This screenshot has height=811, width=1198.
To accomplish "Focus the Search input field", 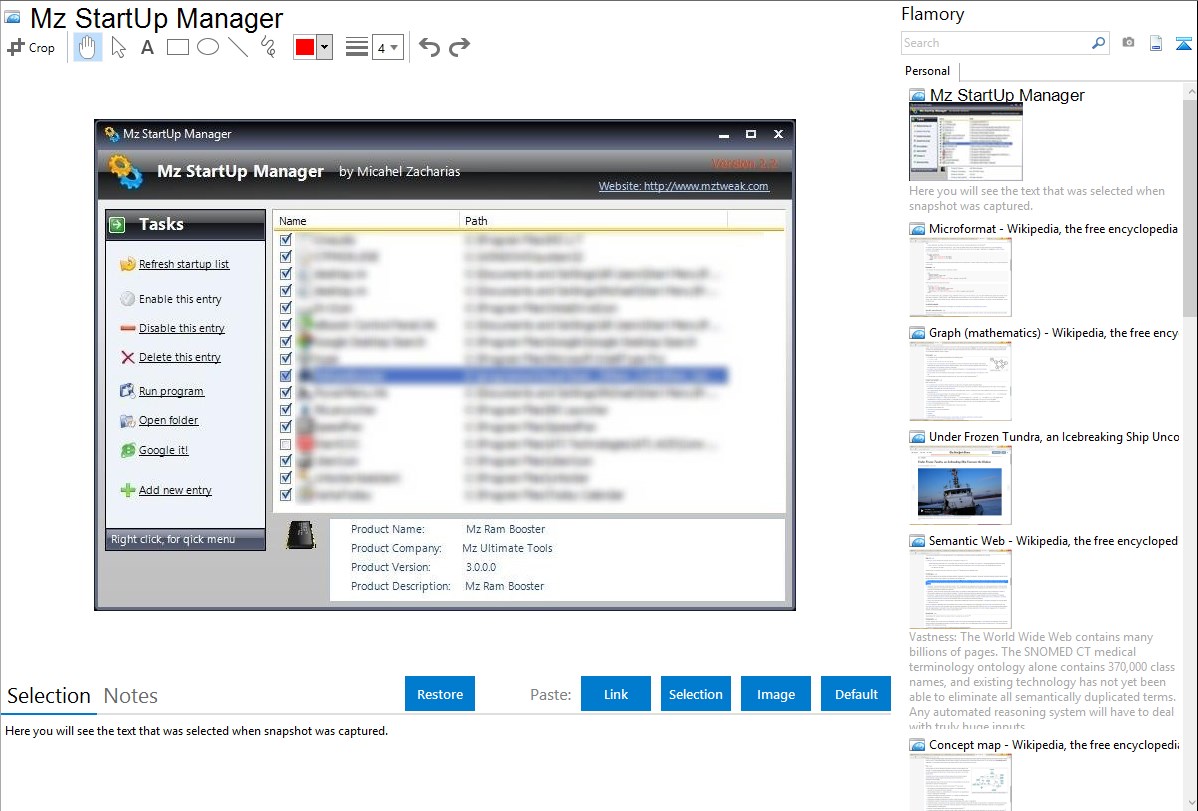I will click(995, 43).
